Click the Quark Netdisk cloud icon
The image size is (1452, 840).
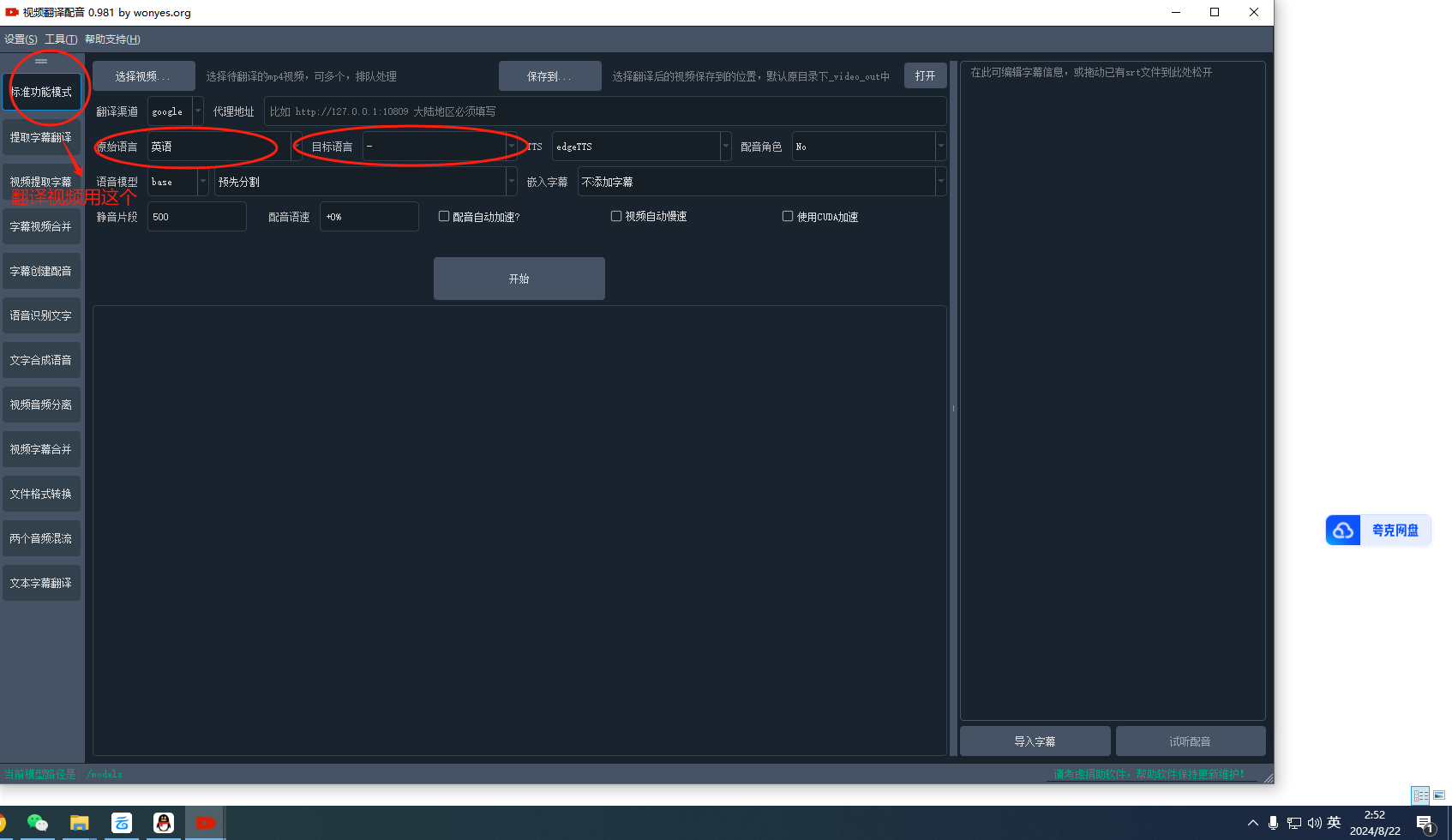[1343, 531]
